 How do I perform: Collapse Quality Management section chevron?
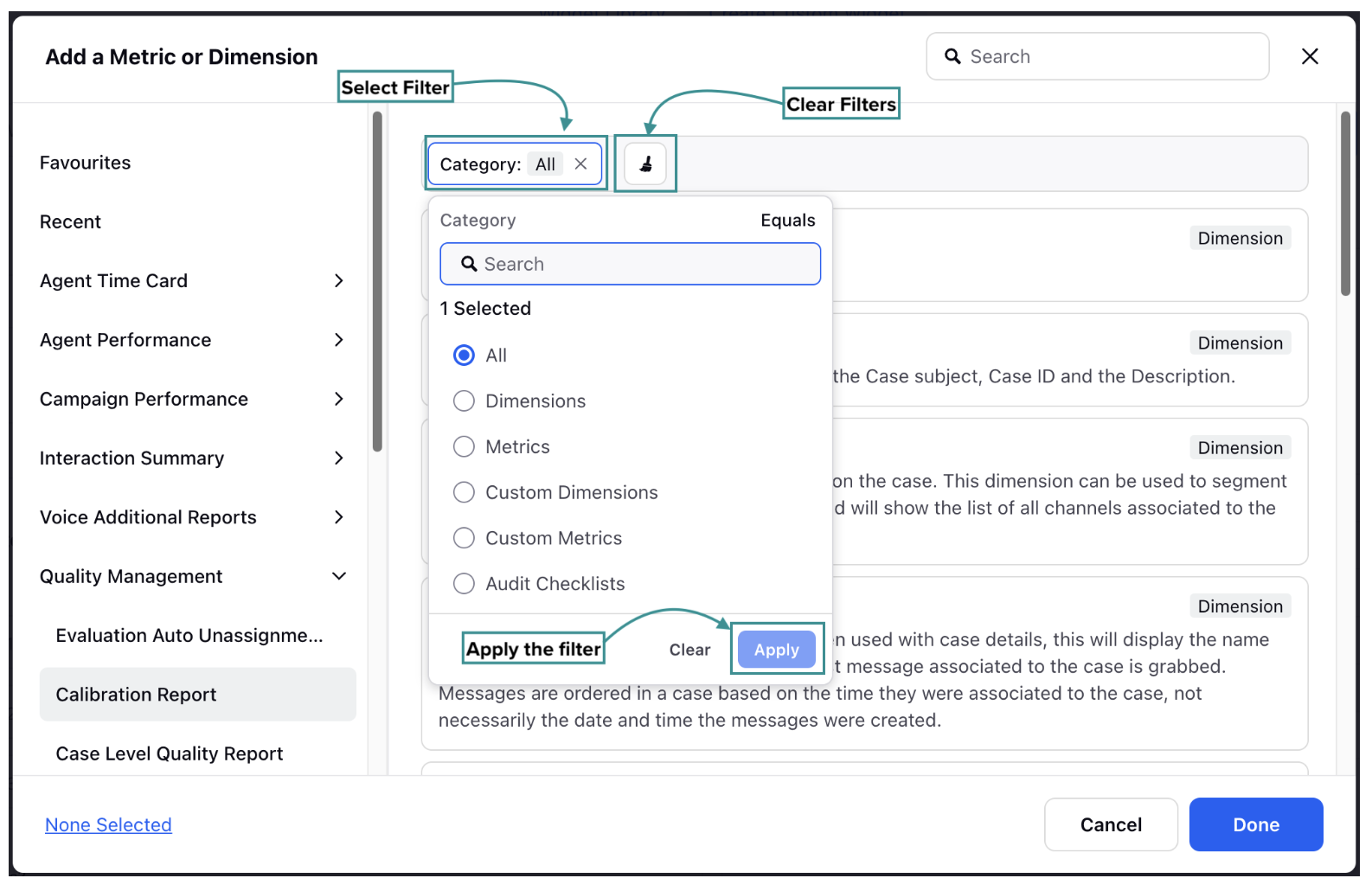click(x=339, y=576)
